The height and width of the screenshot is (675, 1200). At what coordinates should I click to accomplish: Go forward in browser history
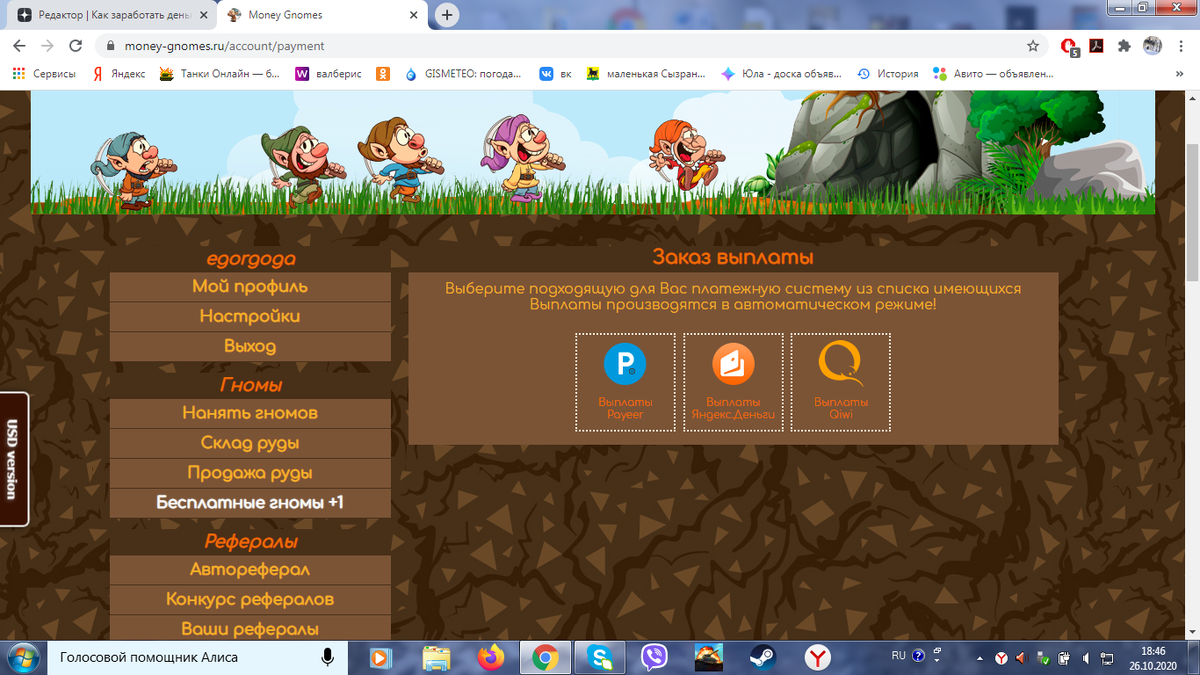(x=47, y=46)
